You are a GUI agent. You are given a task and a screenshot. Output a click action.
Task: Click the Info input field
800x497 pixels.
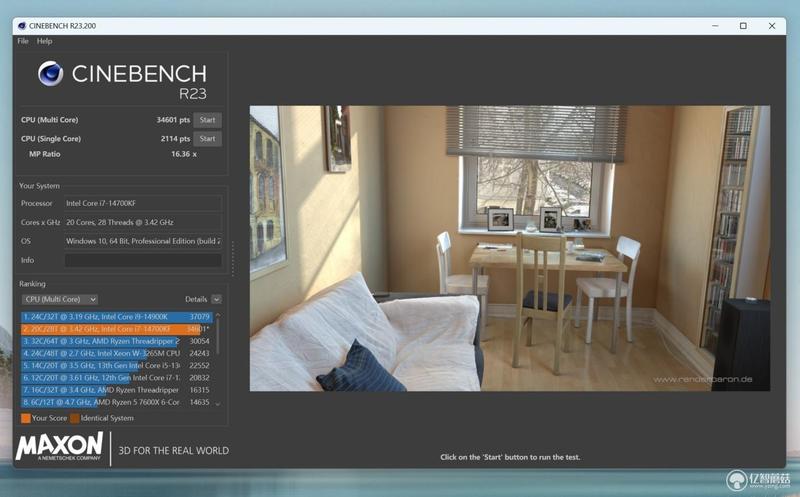coord(143,260)
